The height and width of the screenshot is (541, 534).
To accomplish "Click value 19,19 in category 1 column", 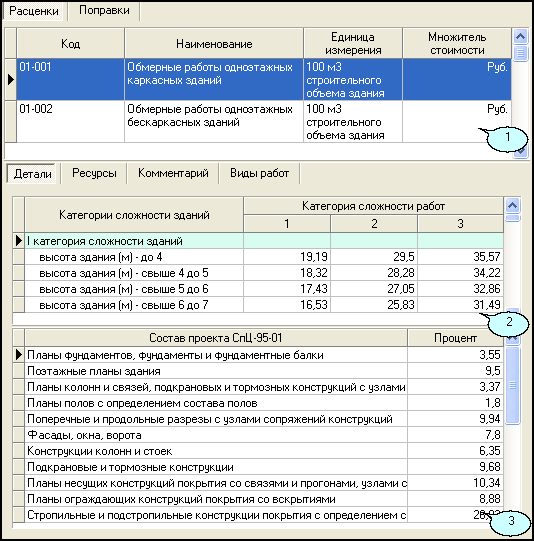I will (287, 257).
